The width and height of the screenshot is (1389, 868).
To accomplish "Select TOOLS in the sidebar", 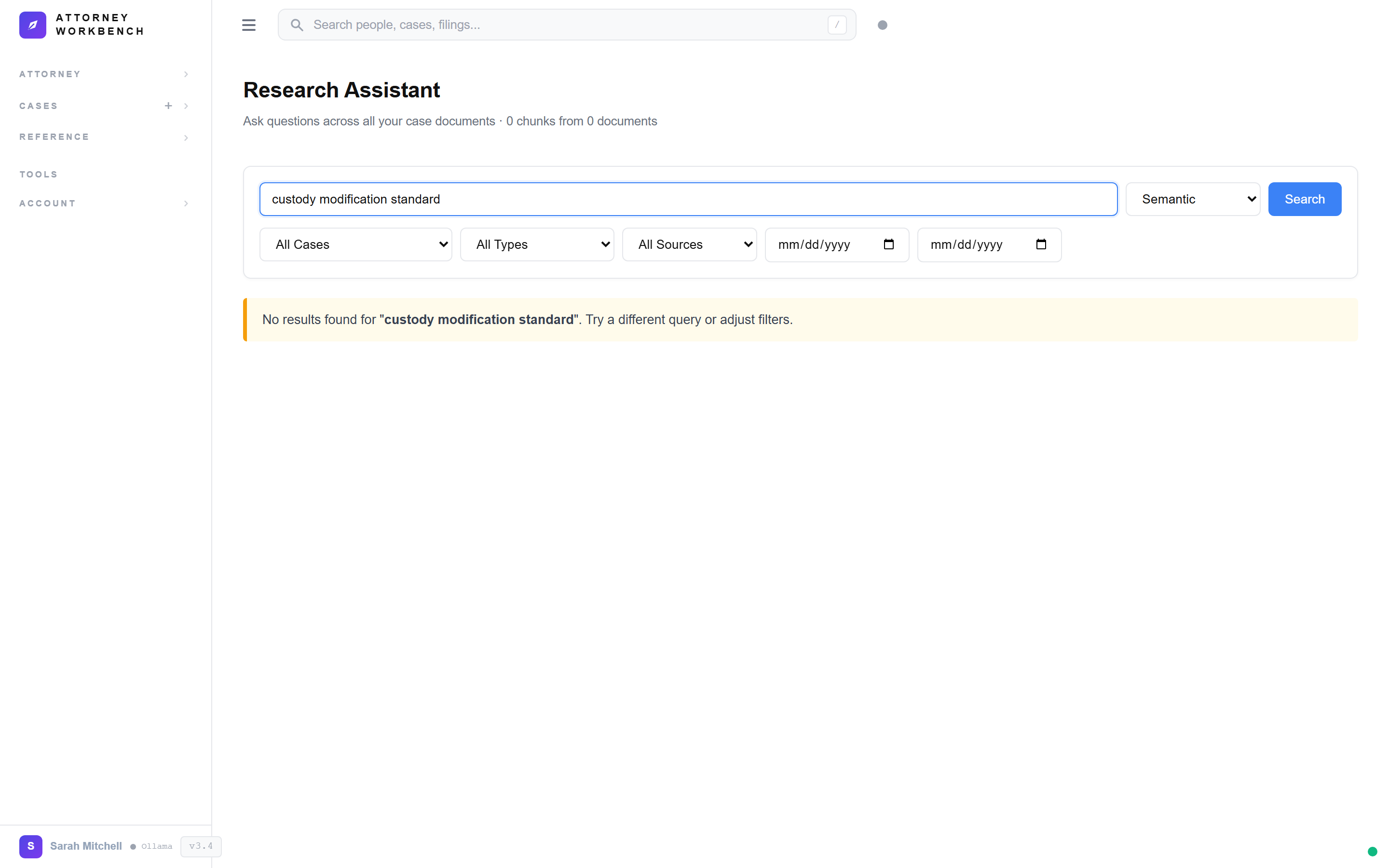I will click(38, 174).
